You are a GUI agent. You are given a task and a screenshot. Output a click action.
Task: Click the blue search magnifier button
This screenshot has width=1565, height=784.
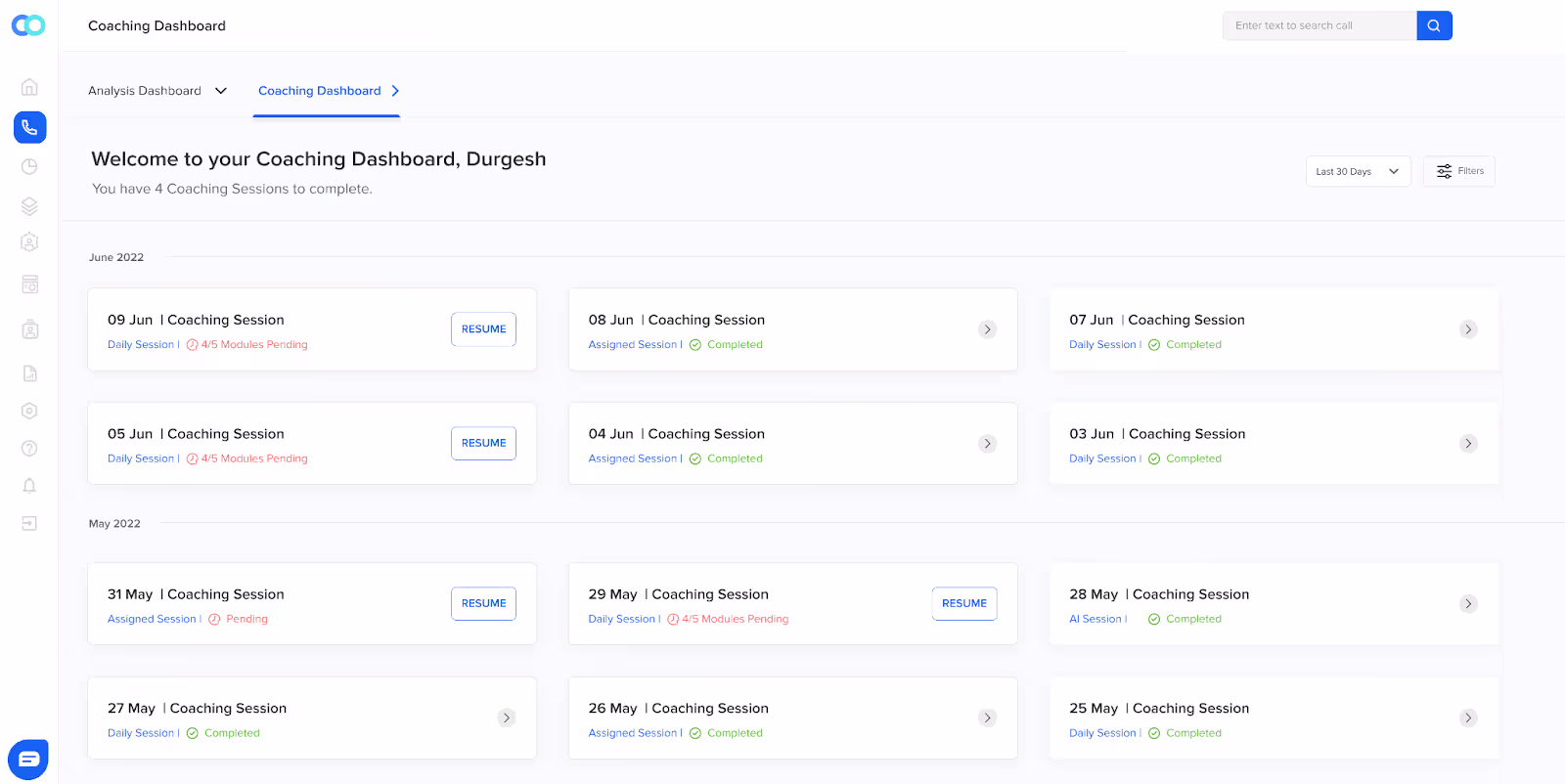click(x=1434, y=25)
